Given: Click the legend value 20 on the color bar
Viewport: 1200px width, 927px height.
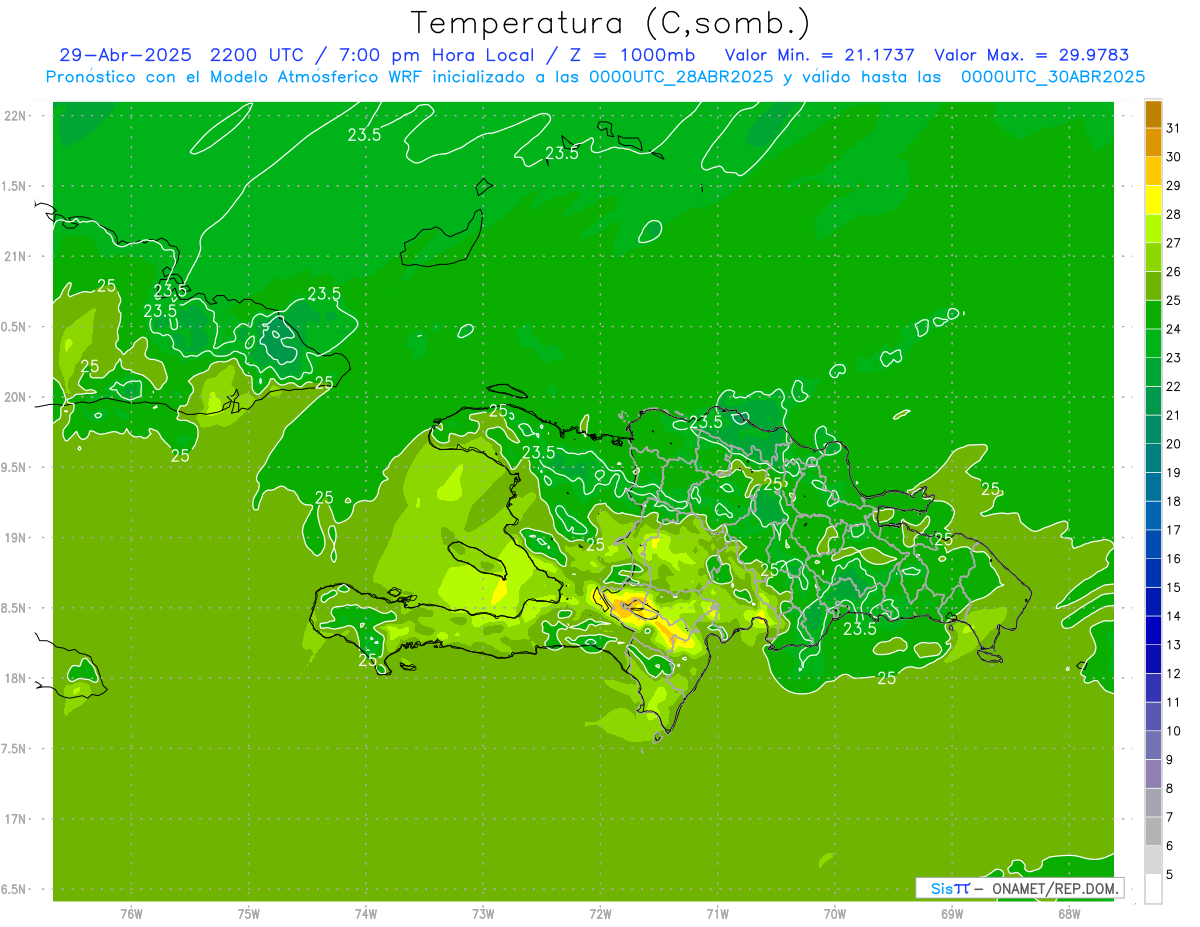Looking at the screenshot, I should click(1173, 444).
